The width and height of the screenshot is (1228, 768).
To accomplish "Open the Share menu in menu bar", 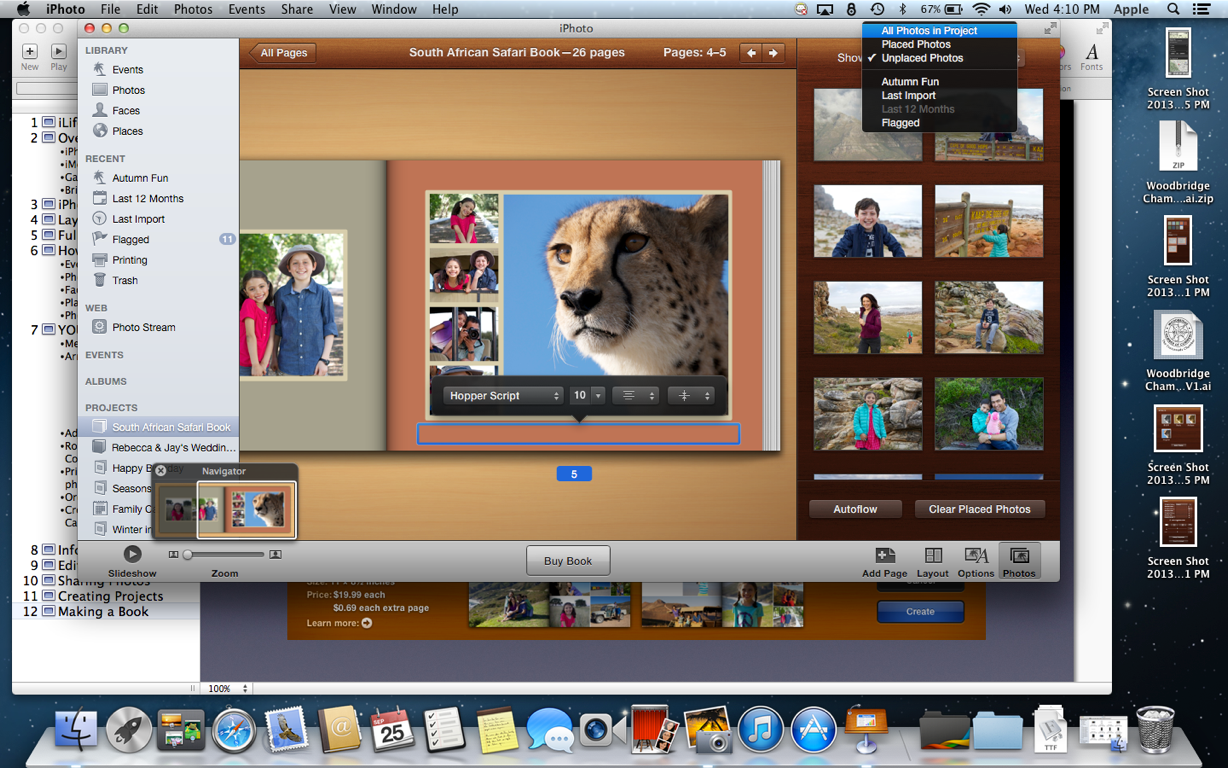I will point(297,9).
